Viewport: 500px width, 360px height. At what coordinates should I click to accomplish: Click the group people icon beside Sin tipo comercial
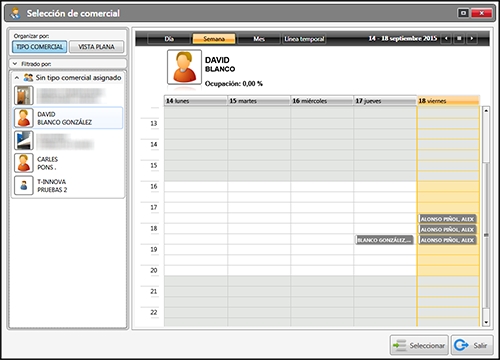tap(28, 78)
